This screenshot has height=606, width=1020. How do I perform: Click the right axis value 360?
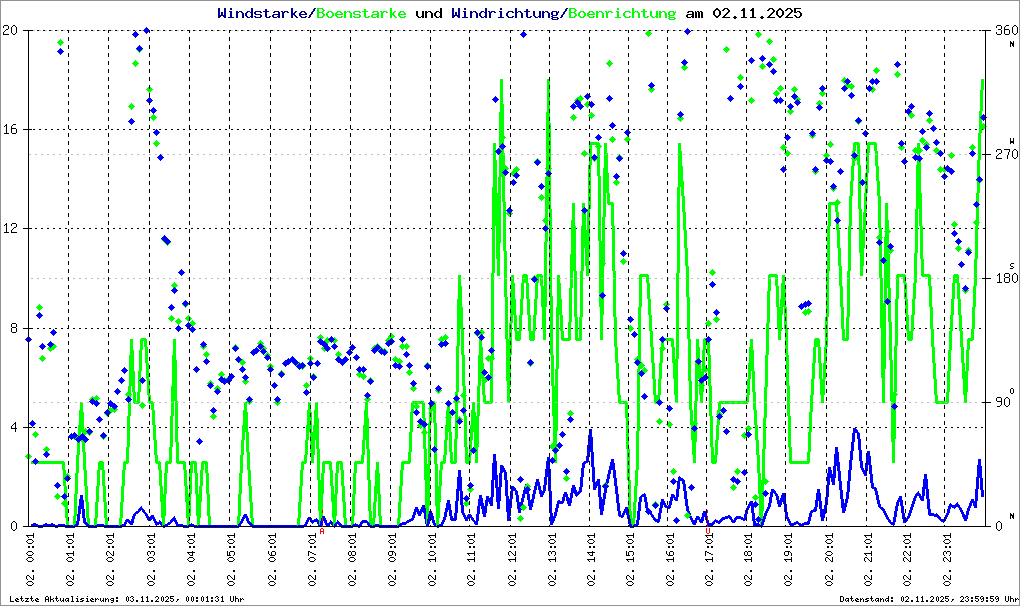tap(1006, 30)
